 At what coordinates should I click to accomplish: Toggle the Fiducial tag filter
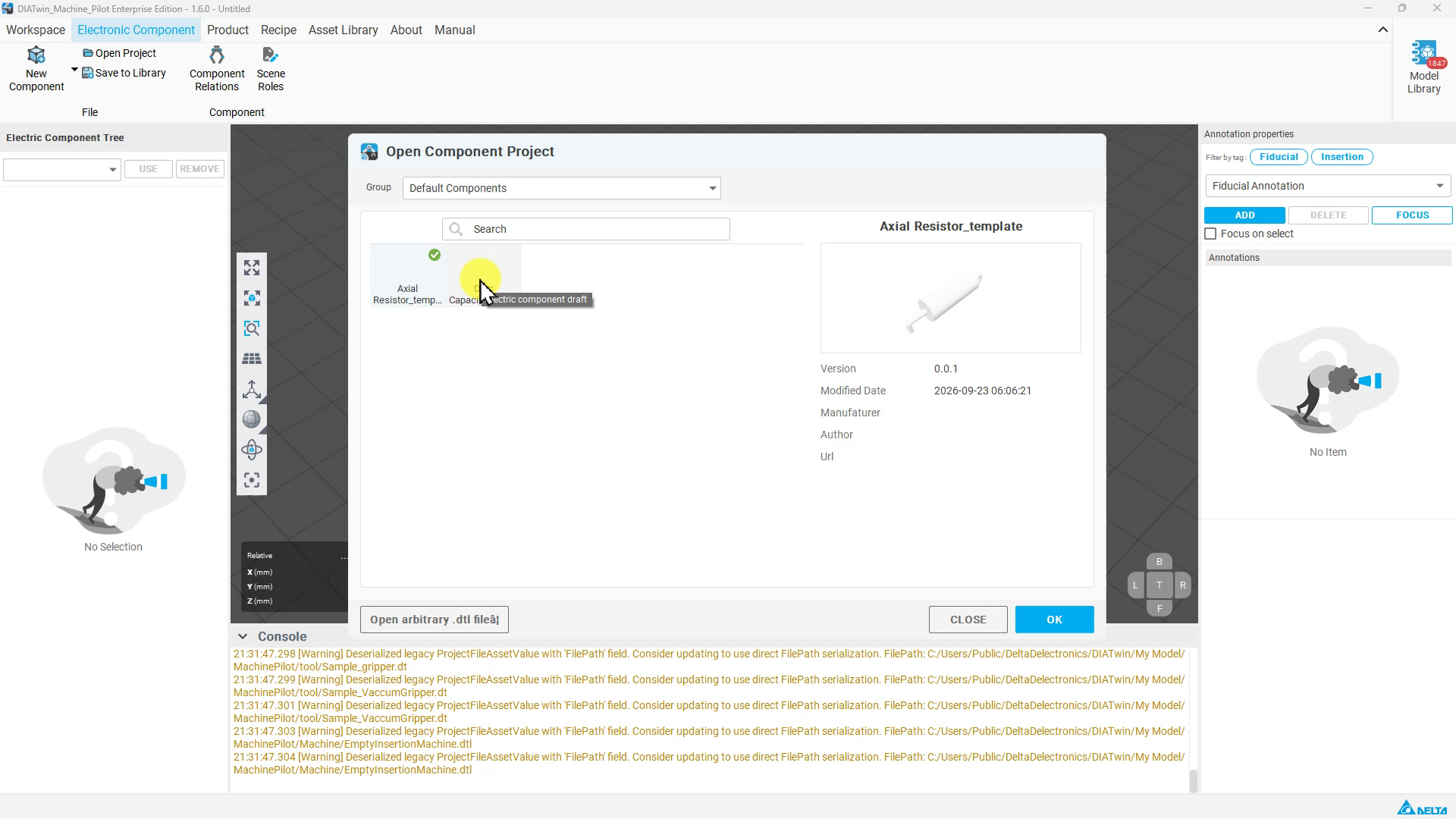coord(1279,157)
